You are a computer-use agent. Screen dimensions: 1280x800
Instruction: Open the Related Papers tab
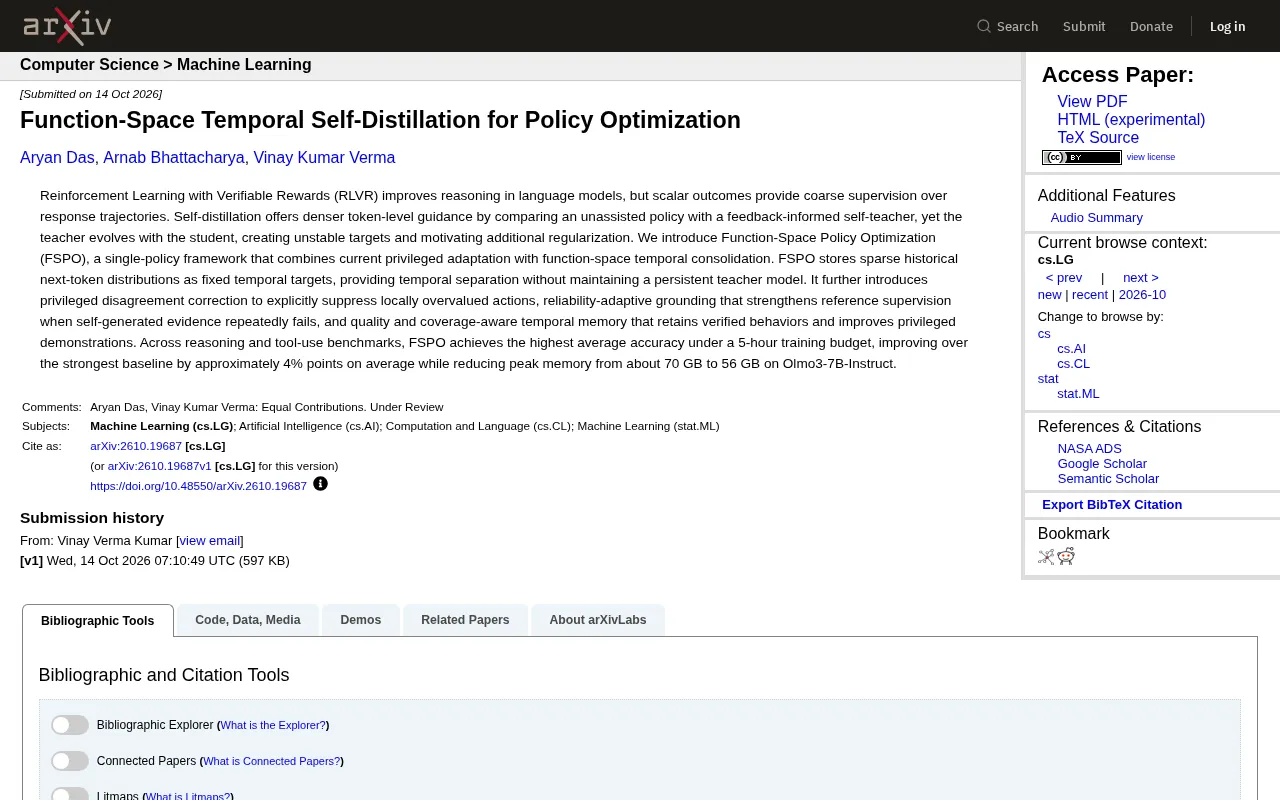coord(465,620)
